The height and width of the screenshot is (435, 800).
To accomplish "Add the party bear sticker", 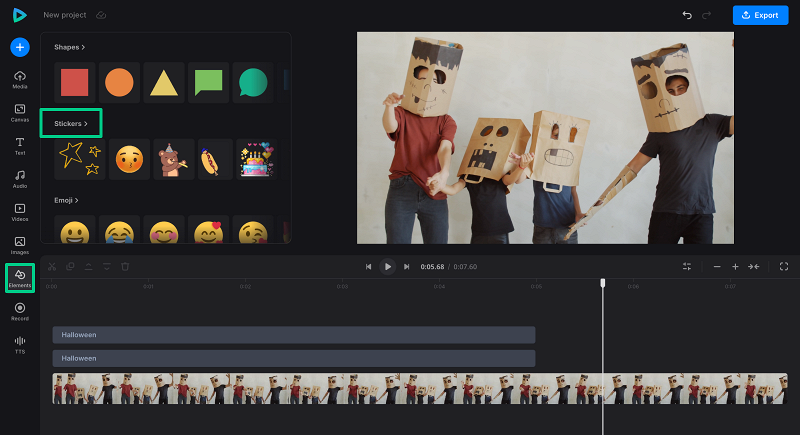I will [173, 159].
